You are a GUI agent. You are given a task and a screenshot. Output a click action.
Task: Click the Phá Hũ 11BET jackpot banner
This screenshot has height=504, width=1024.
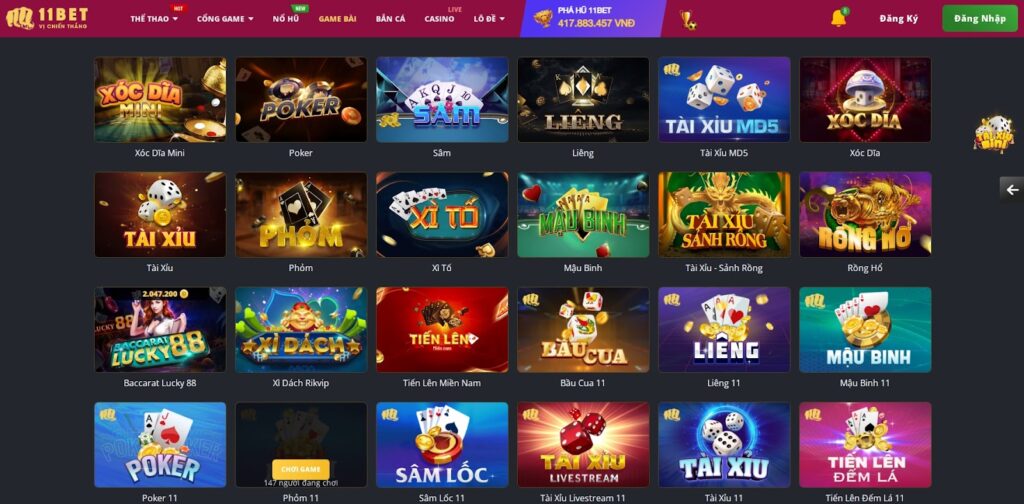point(593,18)
